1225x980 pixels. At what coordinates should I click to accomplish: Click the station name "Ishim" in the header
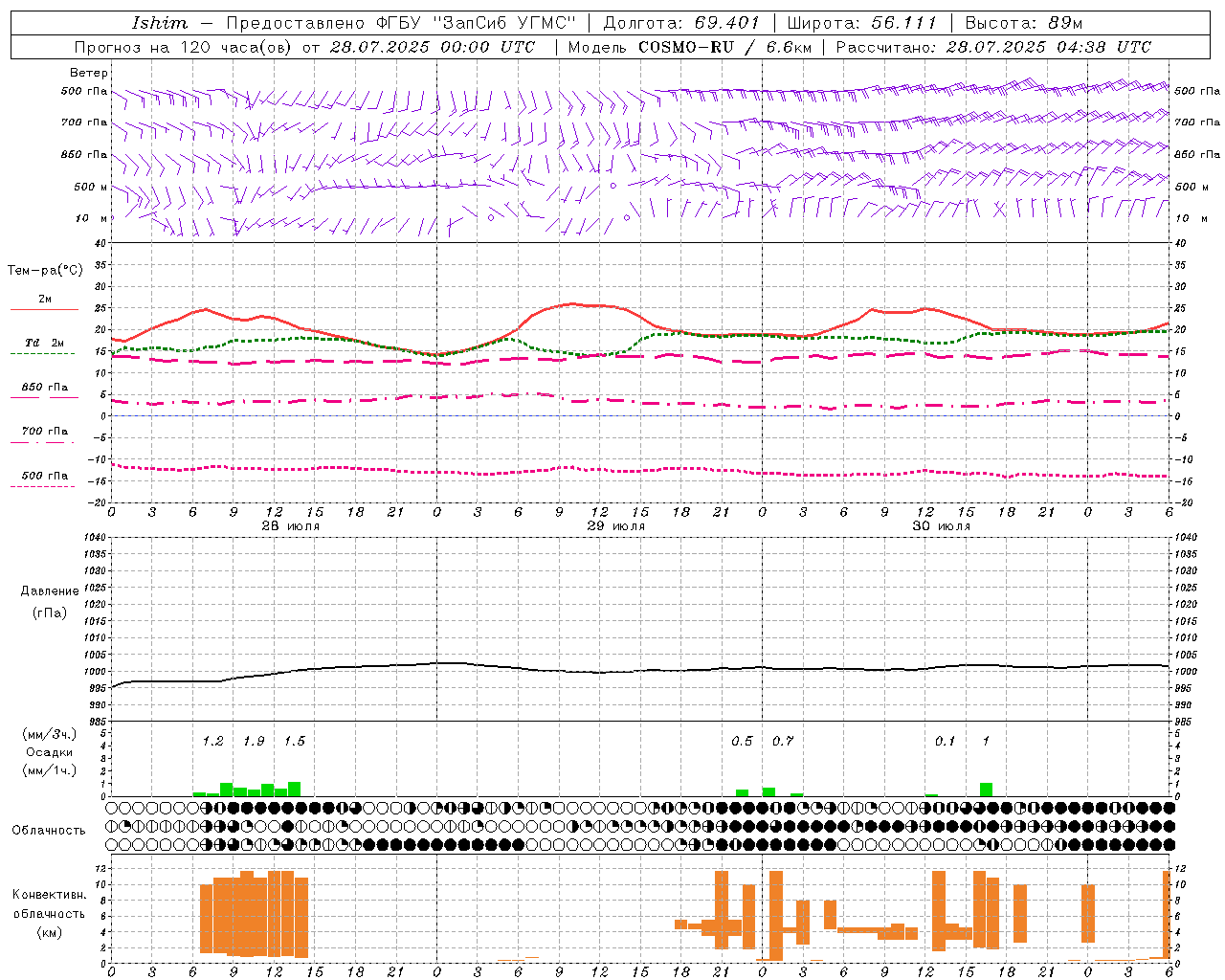[x=160, y=23]
